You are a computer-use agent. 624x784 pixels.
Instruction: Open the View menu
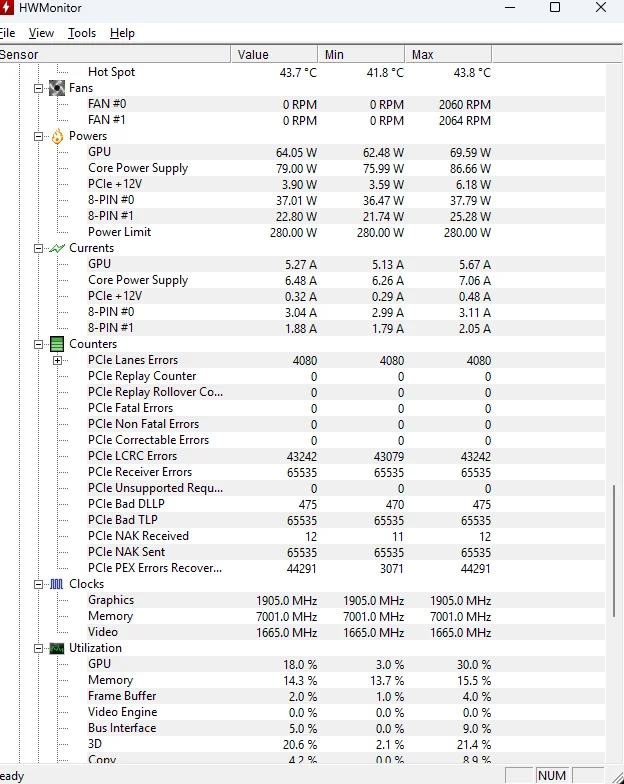click(41, 33)
